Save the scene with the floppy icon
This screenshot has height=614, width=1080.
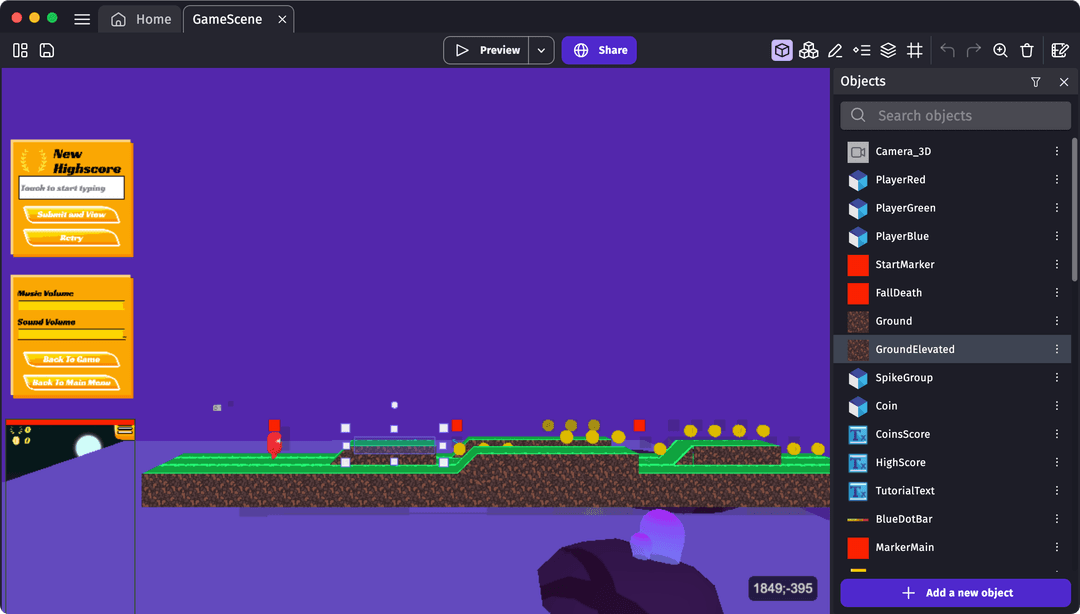(x=46, y=49)
